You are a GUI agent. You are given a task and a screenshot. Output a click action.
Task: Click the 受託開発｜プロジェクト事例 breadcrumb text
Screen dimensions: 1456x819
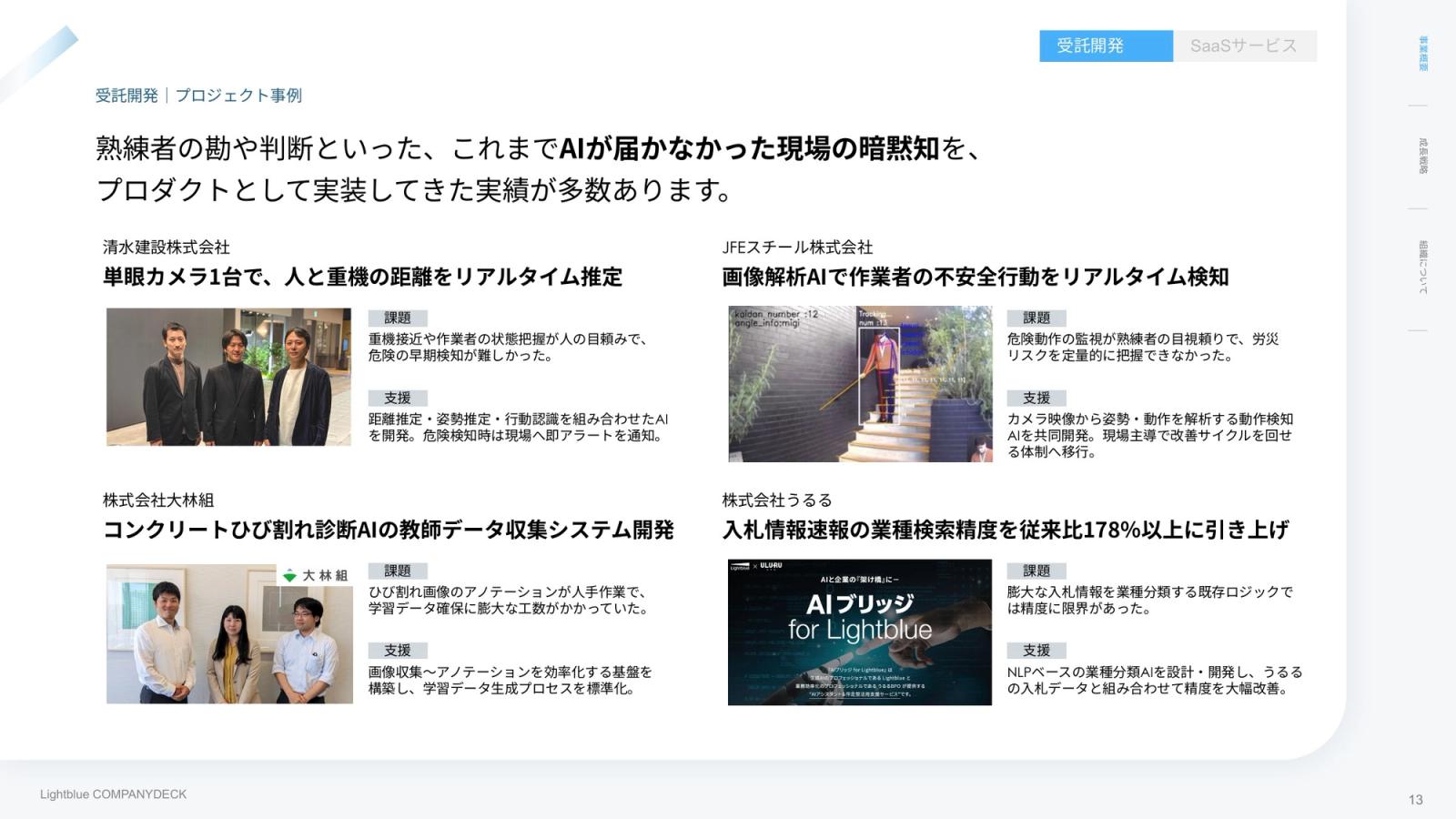(x=198, y=96)
